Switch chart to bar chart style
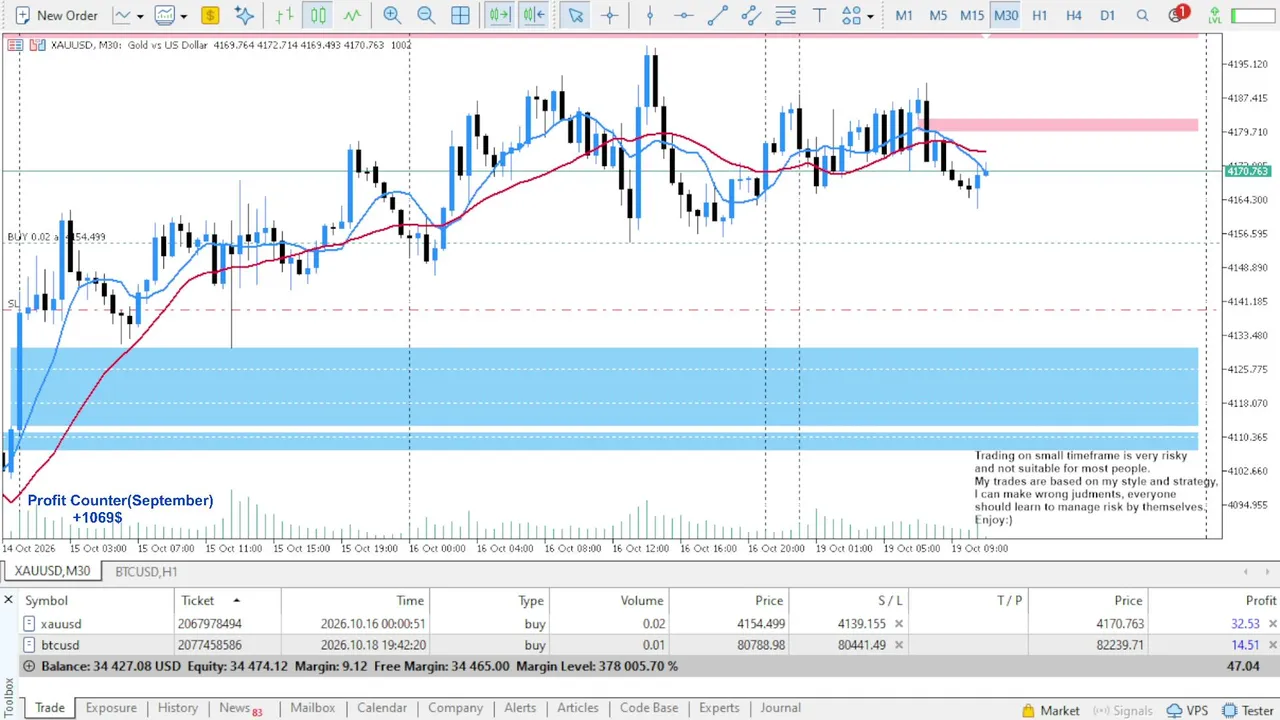Screen dimensions: 1280x720 [285, 15]
